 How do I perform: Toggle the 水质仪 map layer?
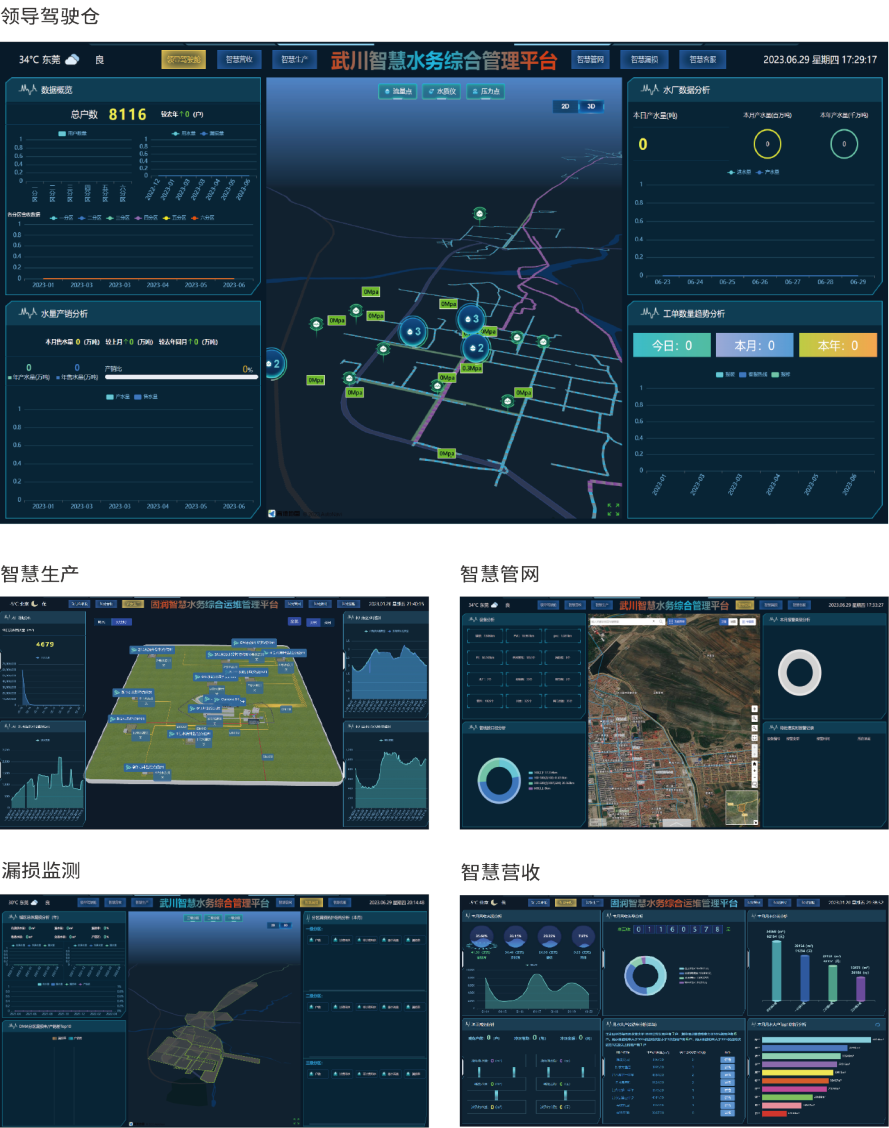pos(442,91)
